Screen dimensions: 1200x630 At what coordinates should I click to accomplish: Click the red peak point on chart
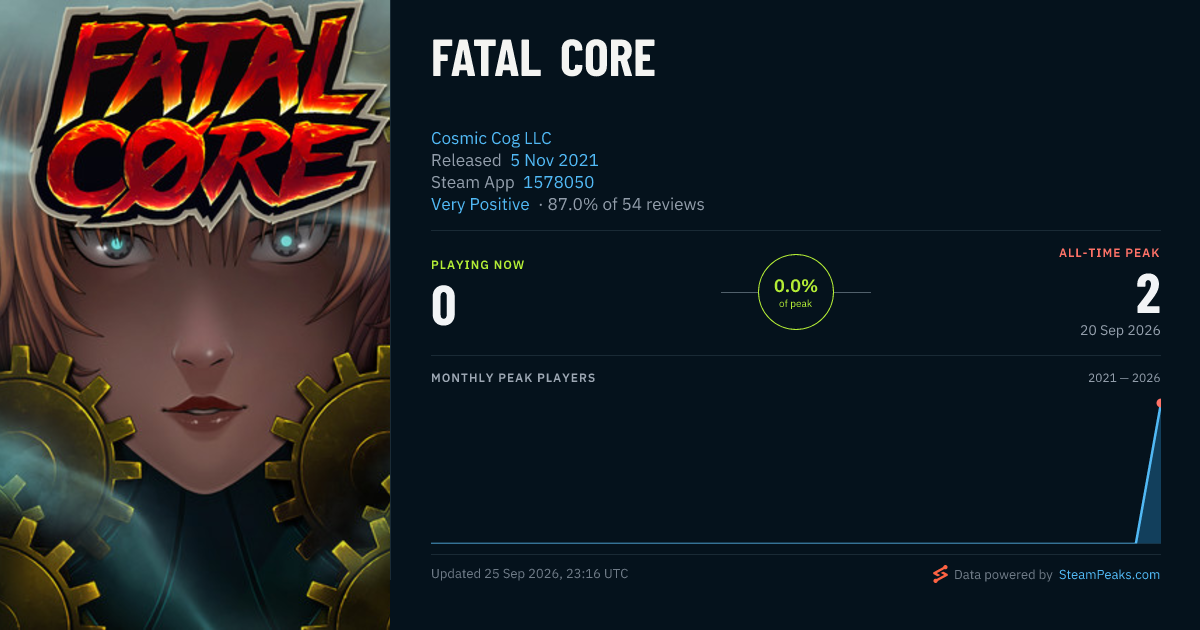tap(1159, 403)
